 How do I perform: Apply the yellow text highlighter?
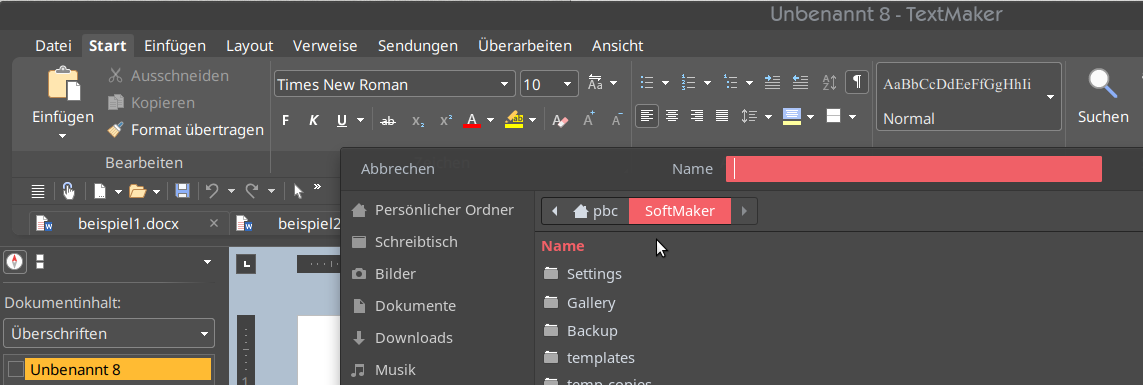(514, 120)
